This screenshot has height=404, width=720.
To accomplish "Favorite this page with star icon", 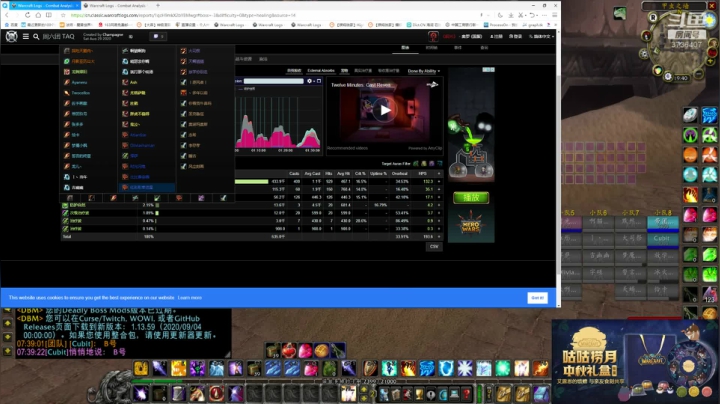I will pyautogui.click(x=63, y=15).
